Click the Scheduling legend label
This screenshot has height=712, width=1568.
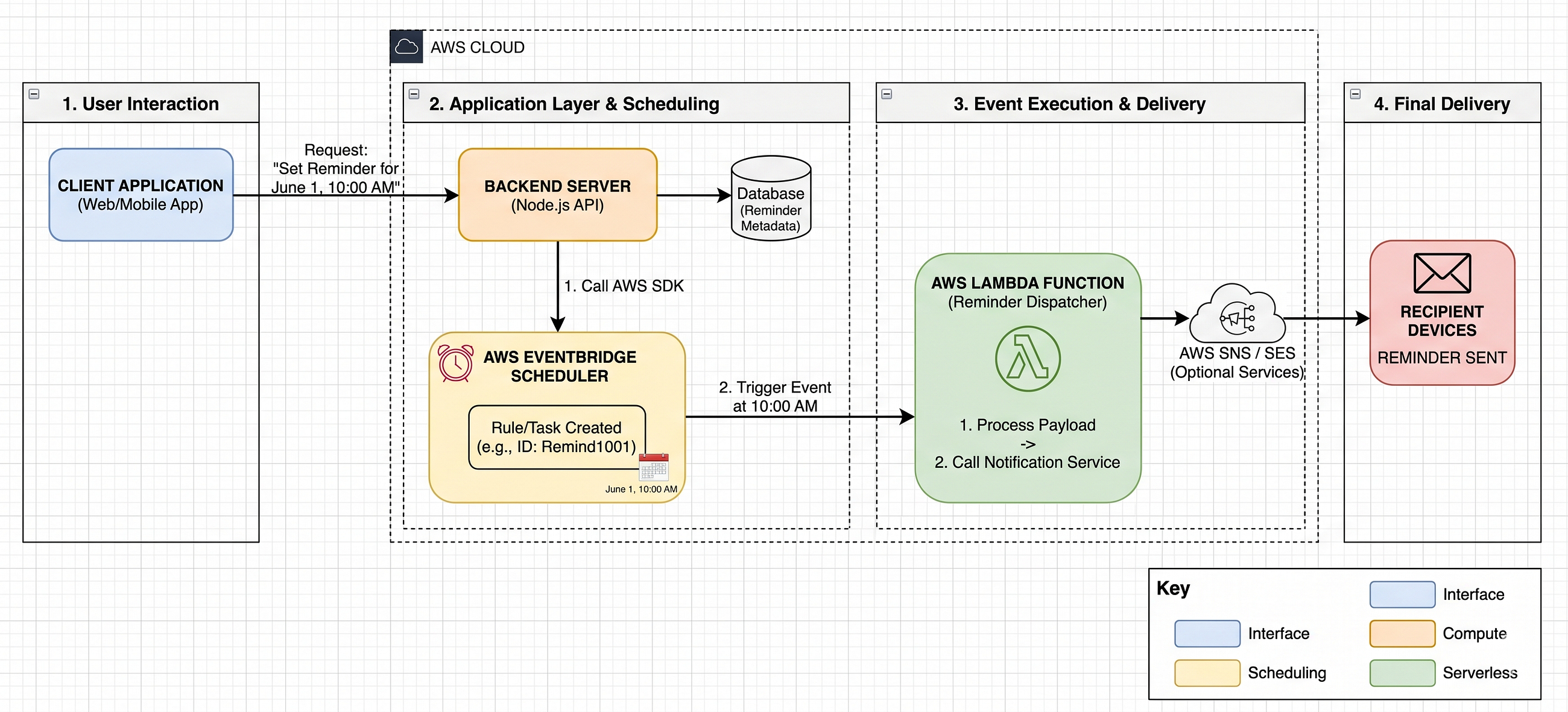[1287, 673]
